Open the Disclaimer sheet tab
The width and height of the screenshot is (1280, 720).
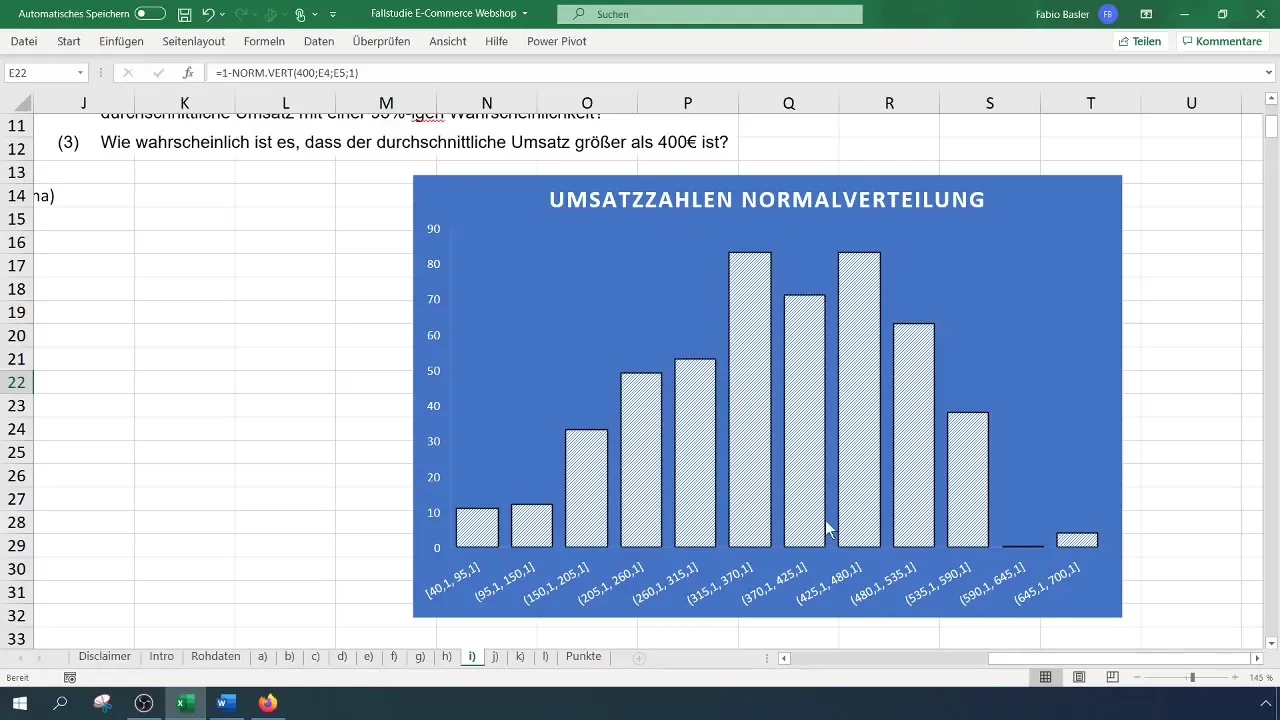tap(105, 657)
